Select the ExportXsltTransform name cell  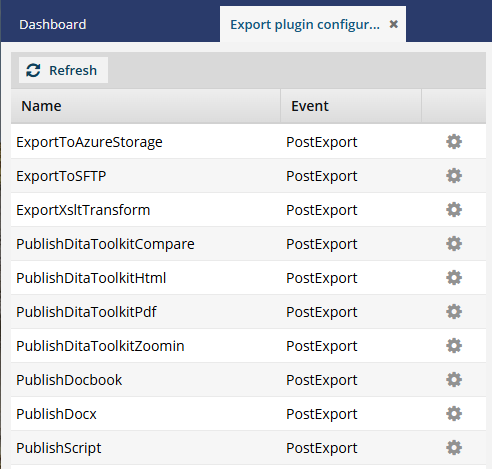[x=146, y=210]
